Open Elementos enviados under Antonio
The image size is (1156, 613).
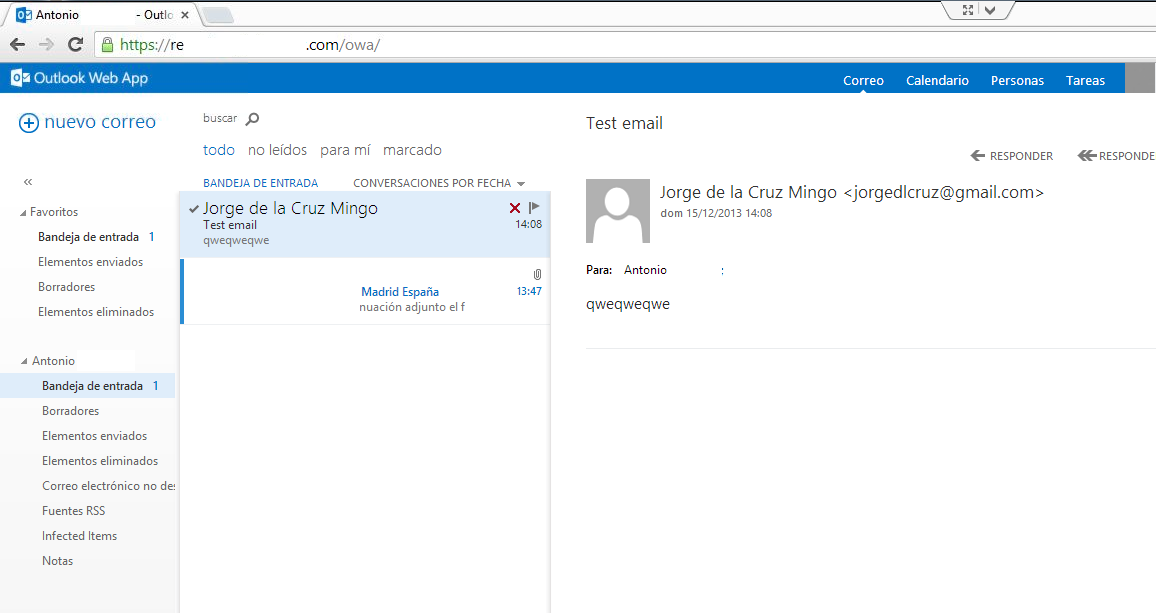[x=94, y=436]
